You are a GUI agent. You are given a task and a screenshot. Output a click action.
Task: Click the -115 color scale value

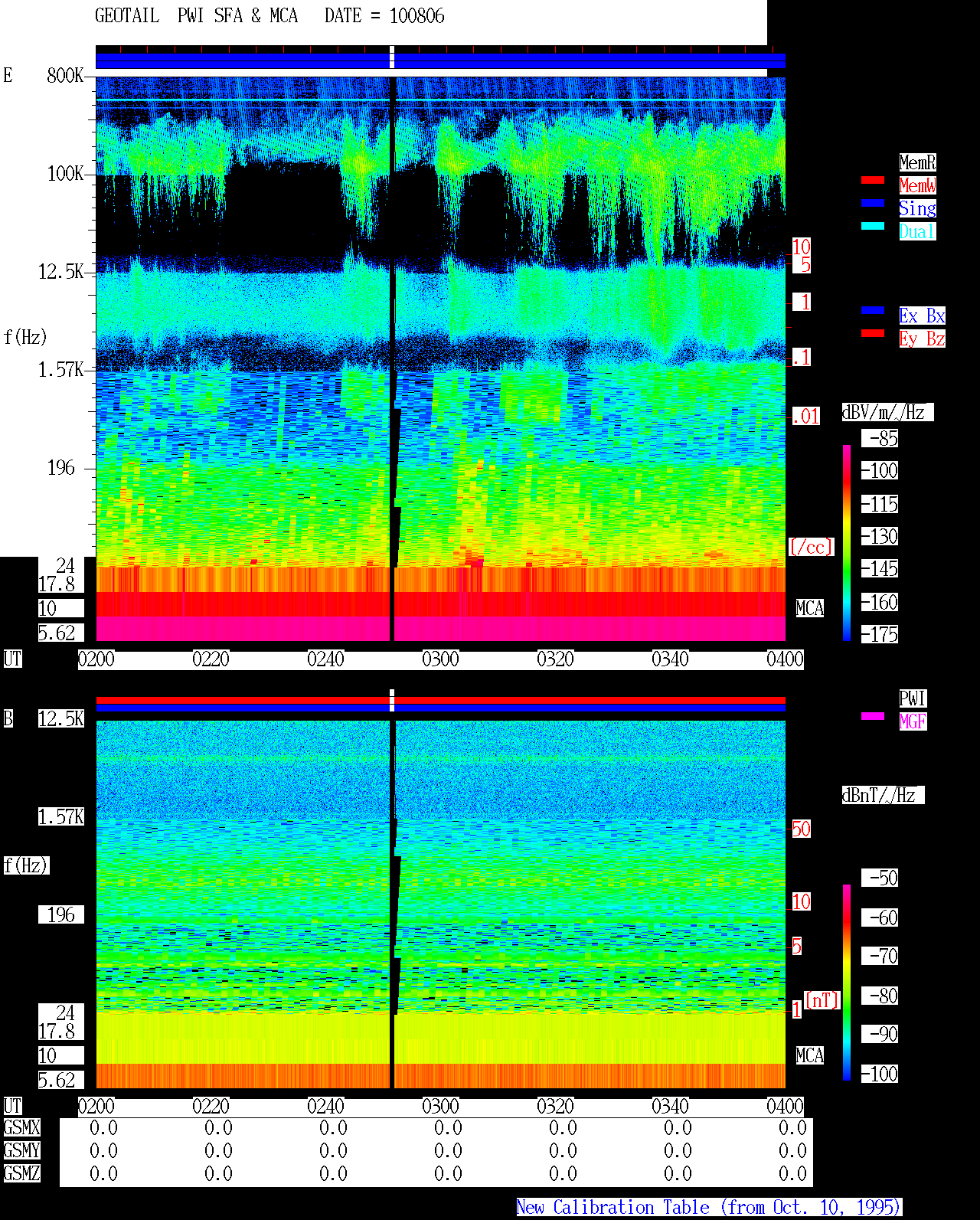pyautogui.click(x=880, y=504)
